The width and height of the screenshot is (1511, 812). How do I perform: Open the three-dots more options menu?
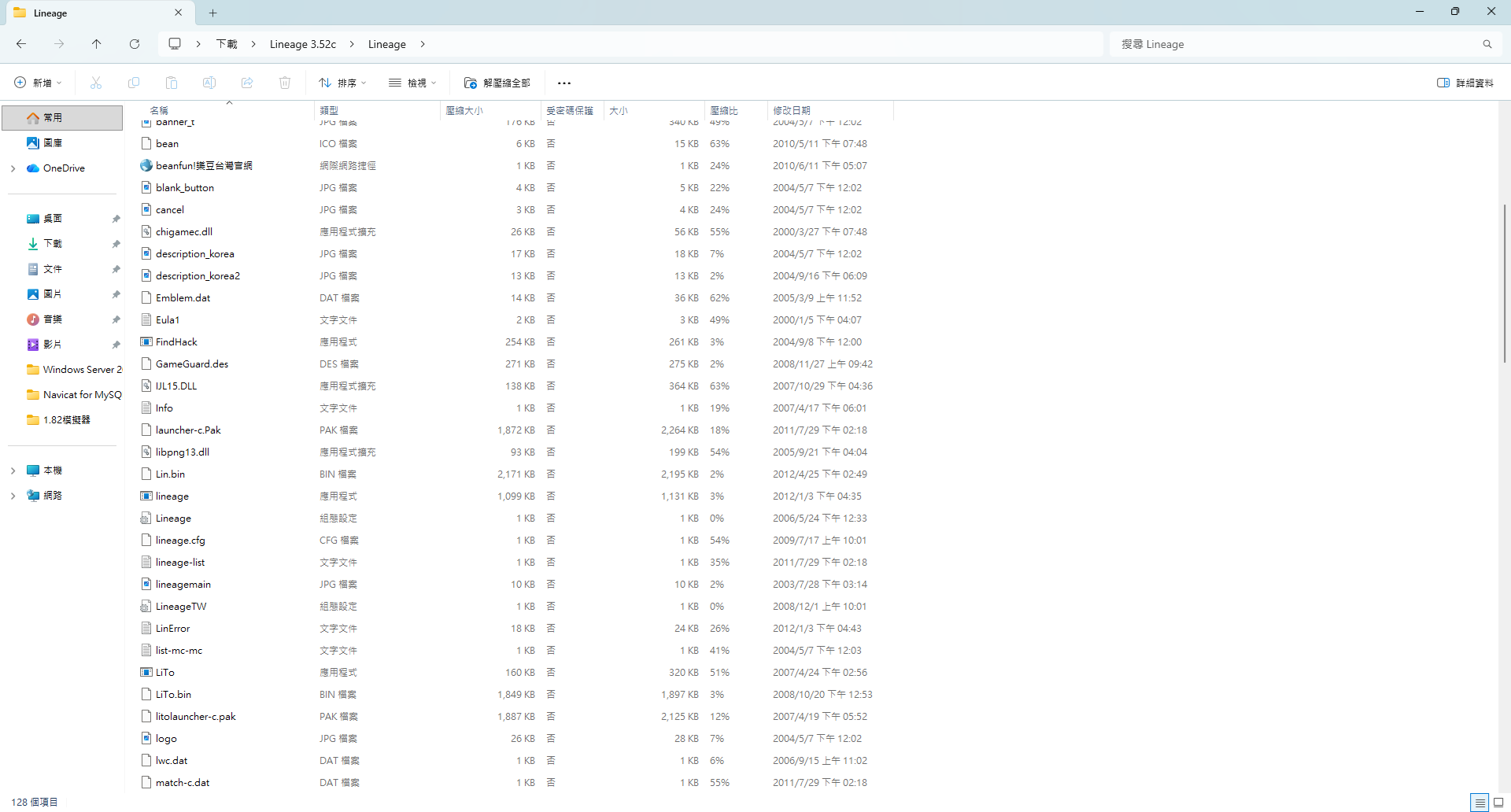coord(564,83)
